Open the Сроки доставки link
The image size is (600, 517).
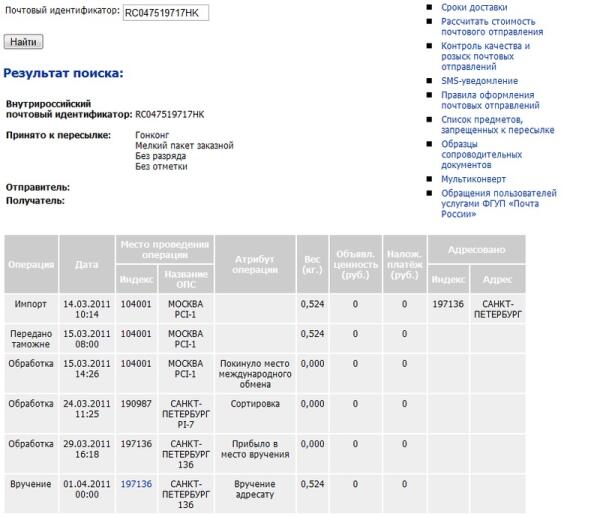pyautogui.click(x=466, y=7)
